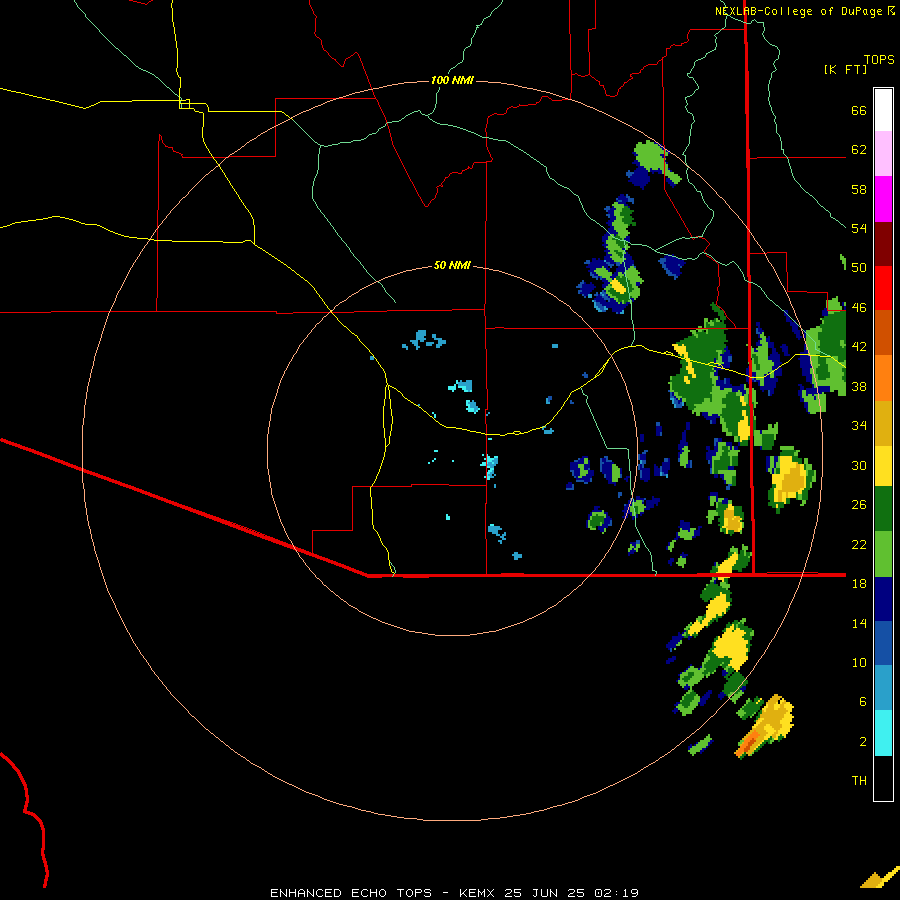Select the light orange legend swatch
Viewport: 900px width, 900px height.
coord(883,378)
